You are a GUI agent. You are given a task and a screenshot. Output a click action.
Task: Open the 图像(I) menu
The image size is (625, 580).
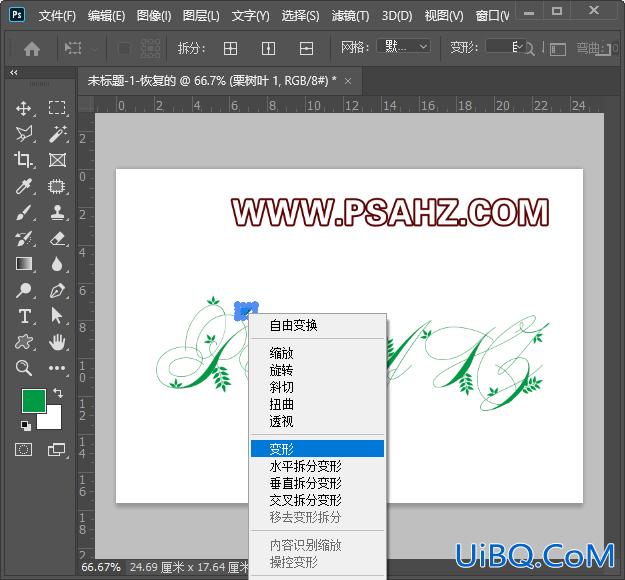pos(154,16)
